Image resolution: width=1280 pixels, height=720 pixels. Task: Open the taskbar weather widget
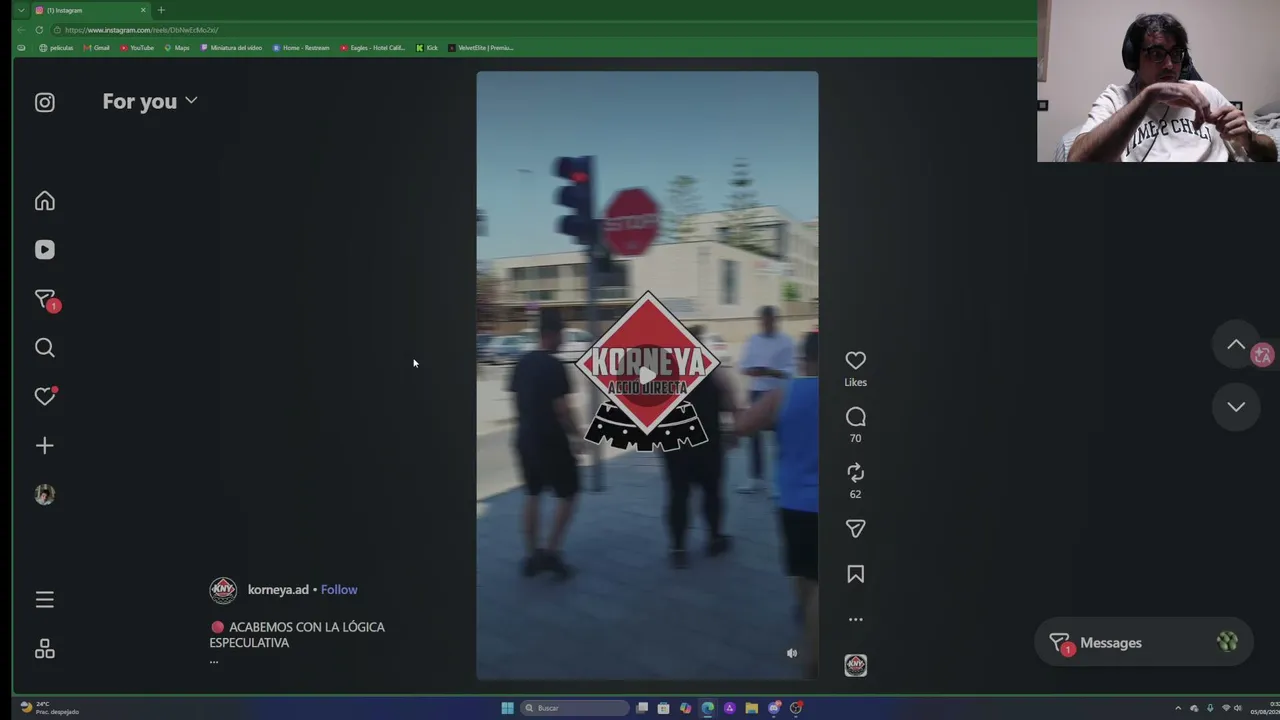point(50,707)
